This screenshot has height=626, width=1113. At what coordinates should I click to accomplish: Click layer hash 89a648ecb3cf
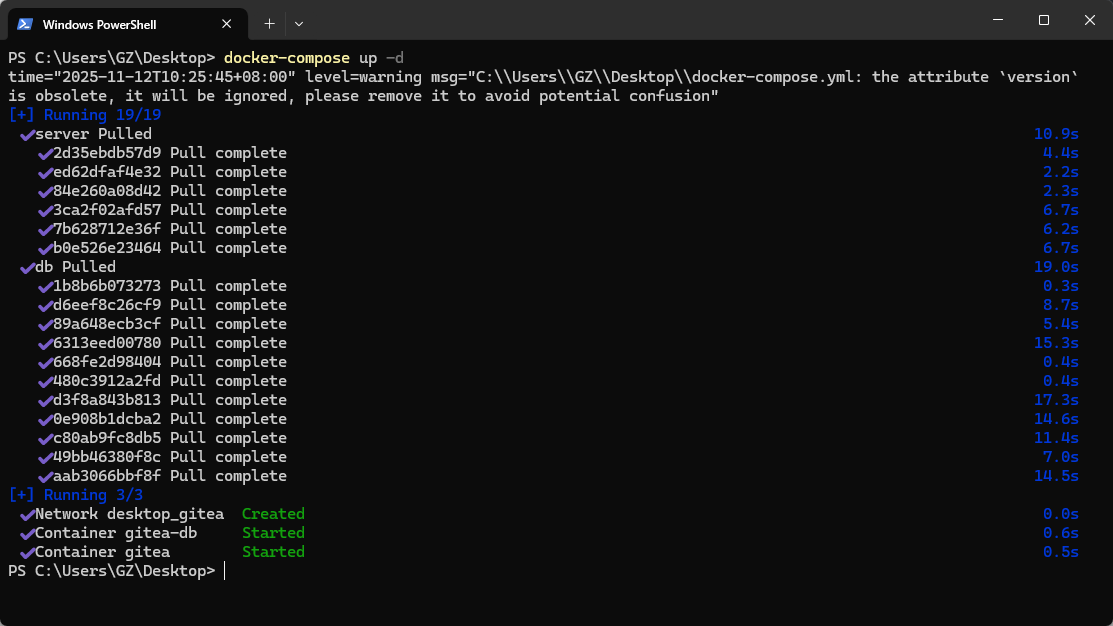point(107,324)
